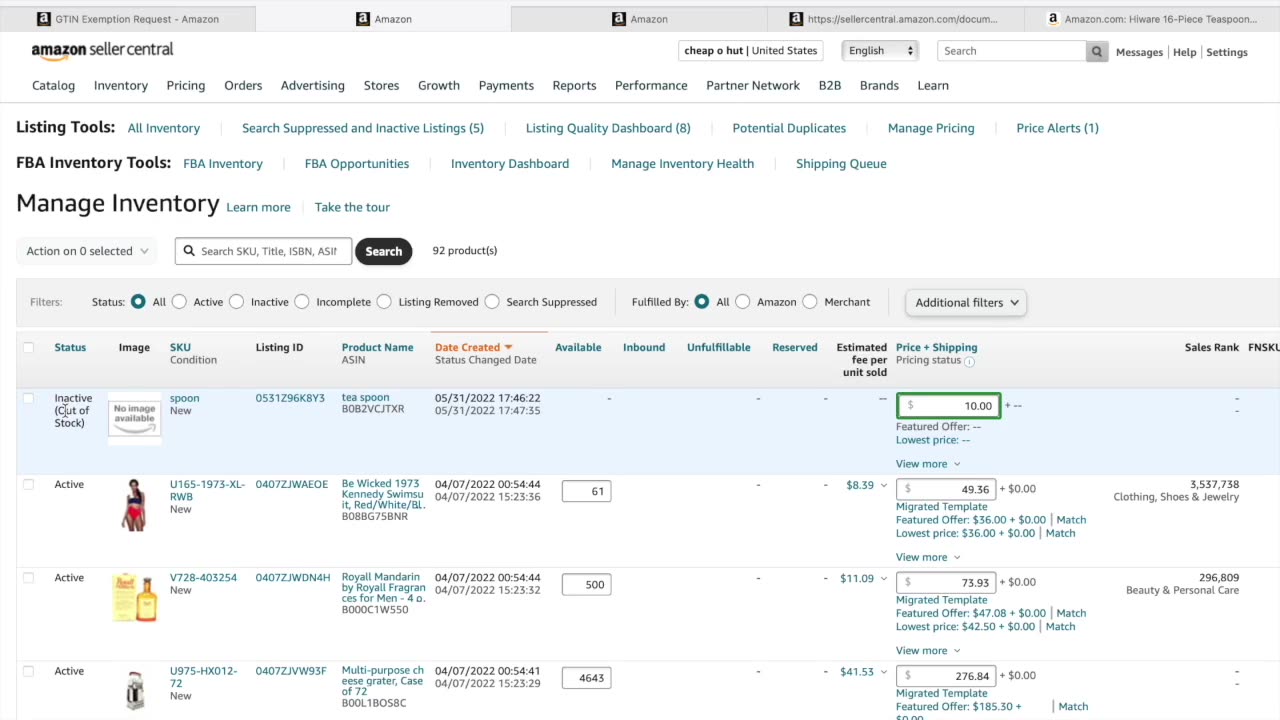Click Match next to Featured Offer $36.00
The height and width of the screenshot is (720, 1280).
point(1071,520)
